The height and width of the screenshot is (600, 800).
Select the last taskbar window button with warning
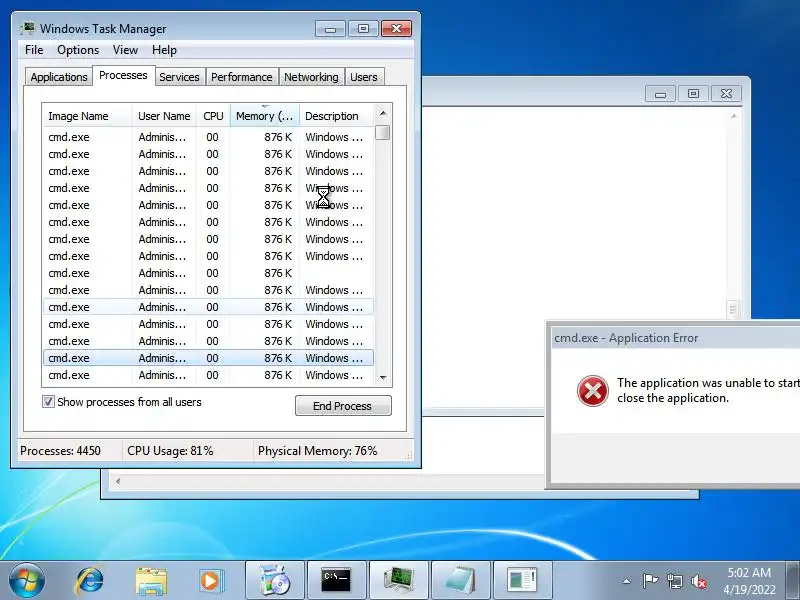click(x=522, y=580)
